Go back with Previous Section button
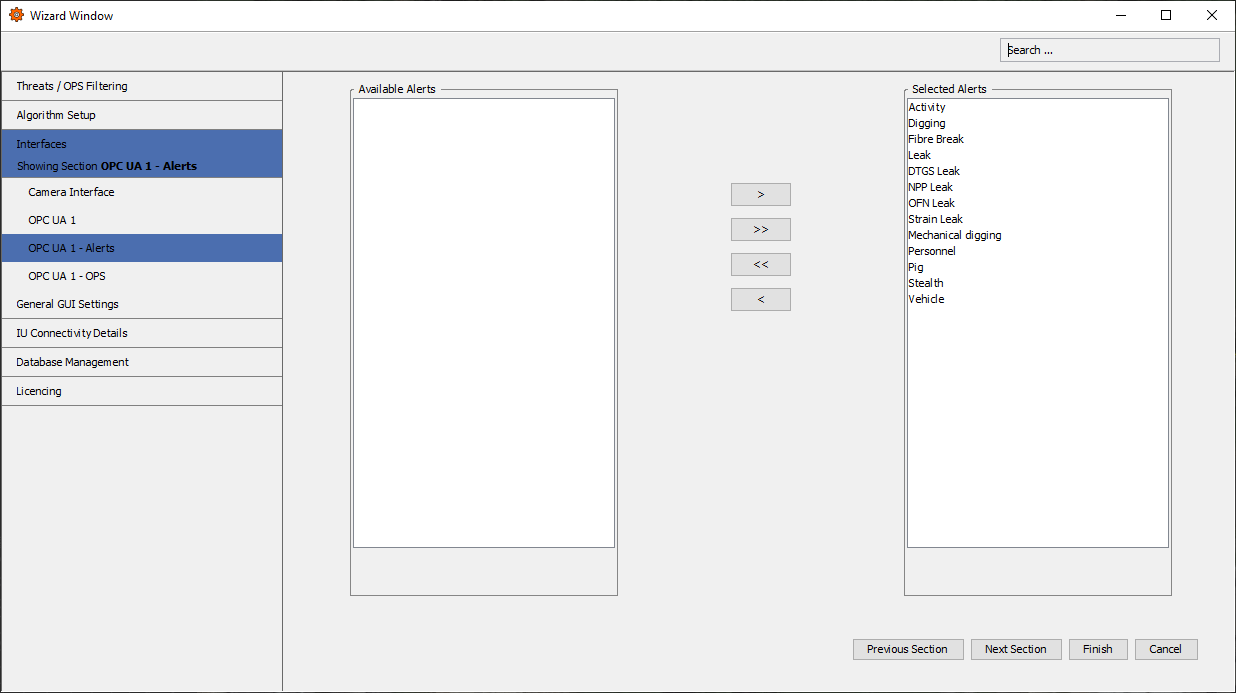The image size is (1236, 693). pyautogui.click(x=907, y=649)
